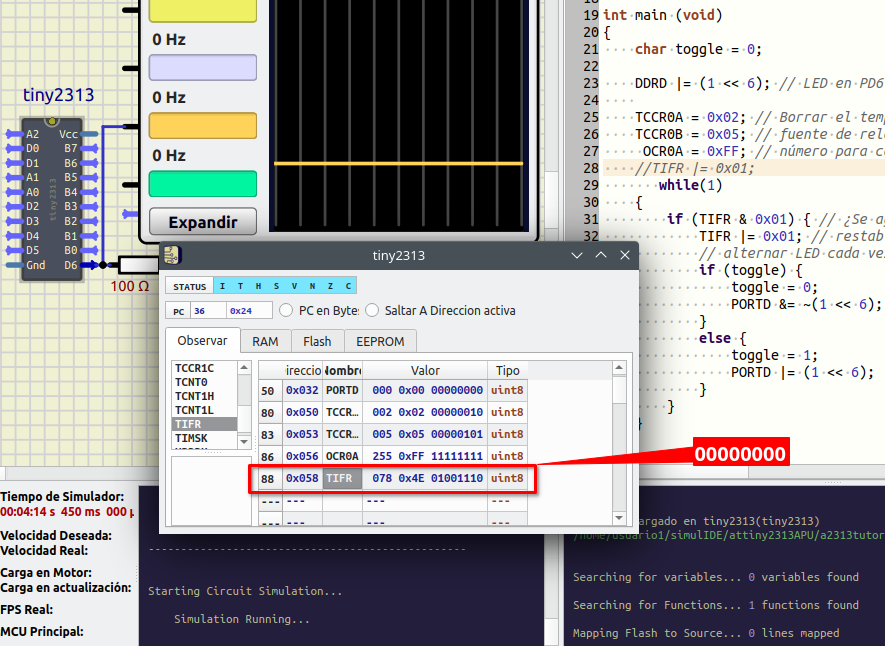Image resolution: width=885 pixels, height=646 pixels.
Task: Click the 100 Ω resistor component
Action: 138,265
